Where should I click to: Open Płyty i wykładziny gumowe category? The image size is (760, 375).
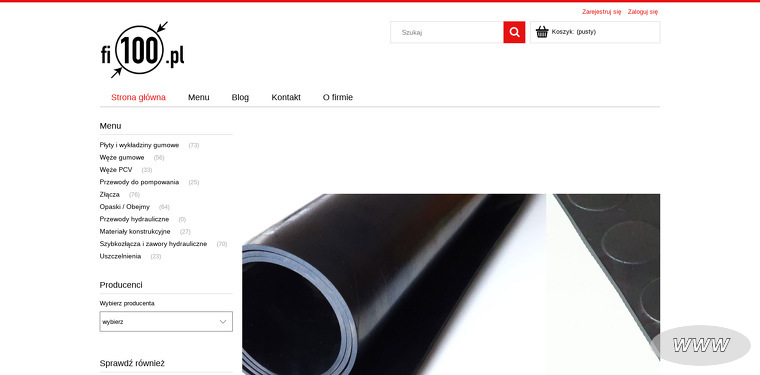pyautogui.click(x=139, y=145)
